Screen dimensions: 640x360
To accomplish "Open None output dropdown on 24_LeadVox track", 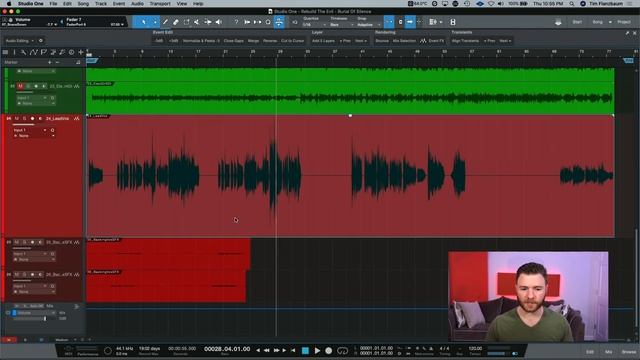I will click(34, 136).
